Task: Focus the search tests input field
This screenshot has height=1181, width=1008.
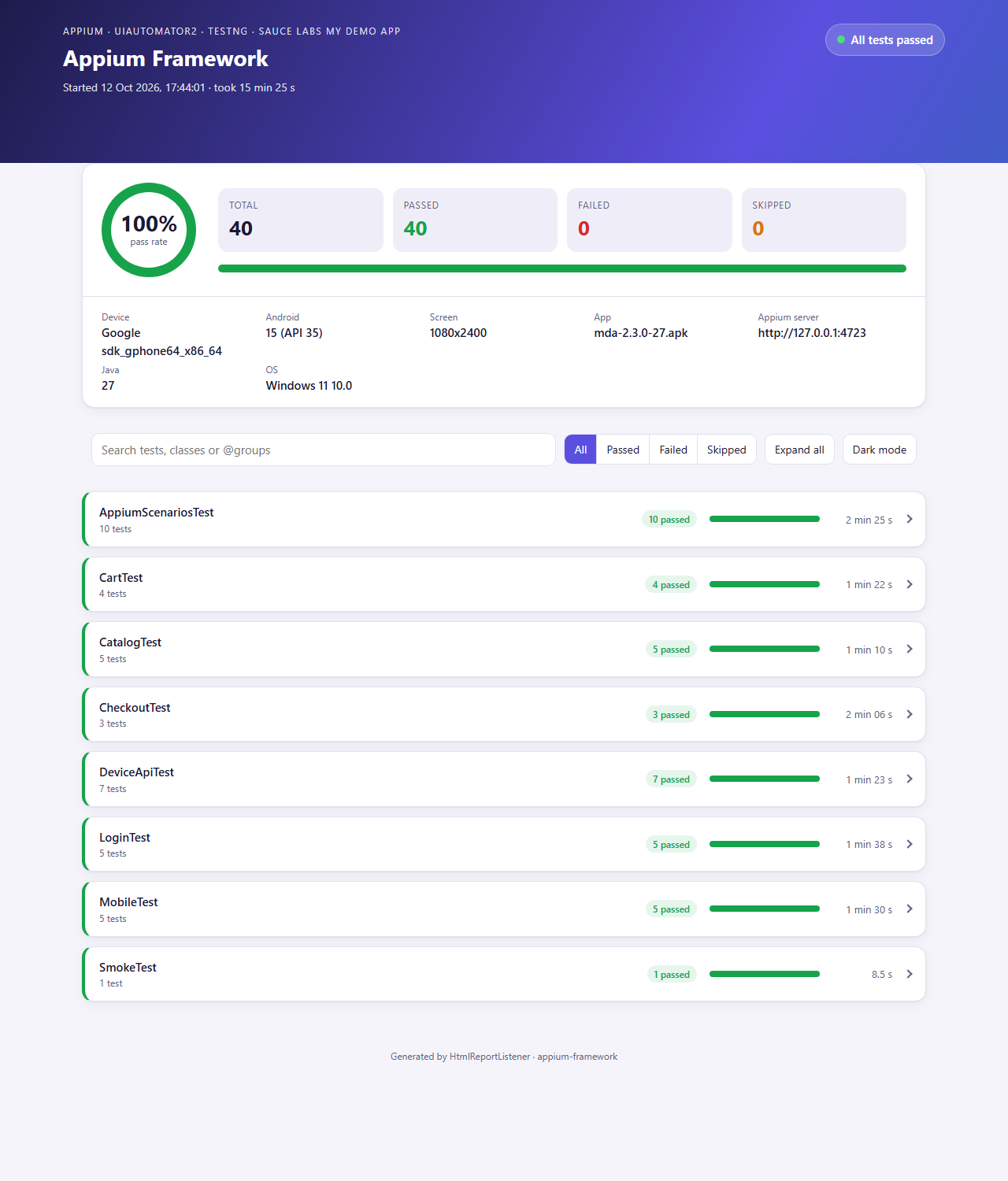Action: [324, 450]
